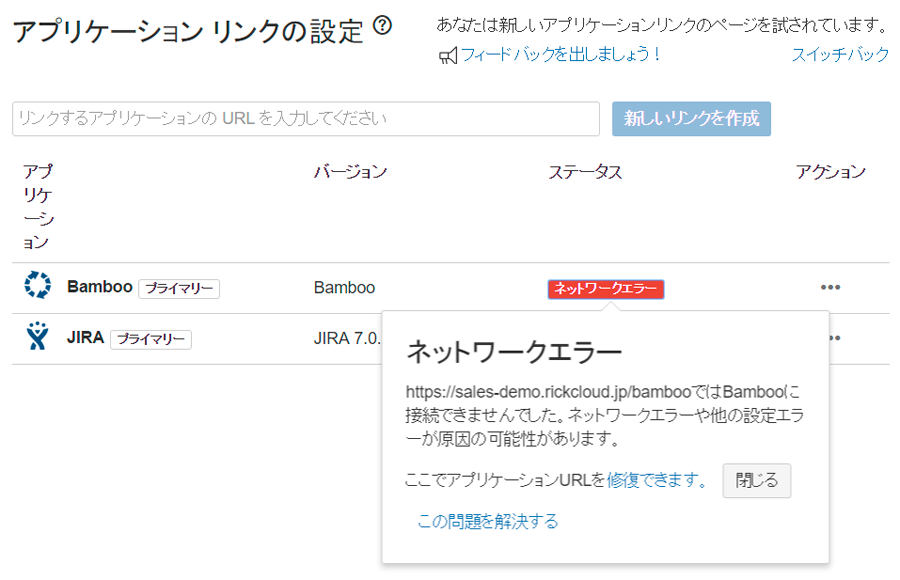Focus the application URL input field
Screen dimensions: 900x580
(x=306, y=119)
